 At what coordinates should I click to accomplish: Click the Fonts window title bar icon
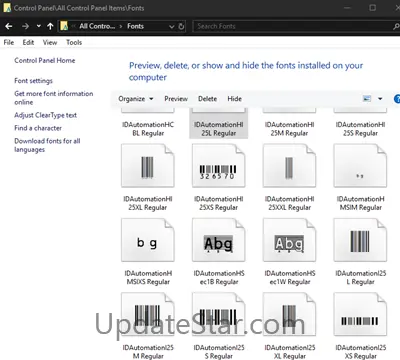[x=7, y=7]
